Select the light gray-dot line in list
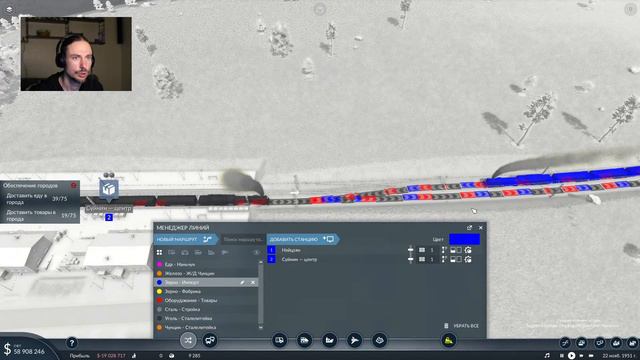The width and height of the screenshot is (640, 360). (x=206, y=309)
